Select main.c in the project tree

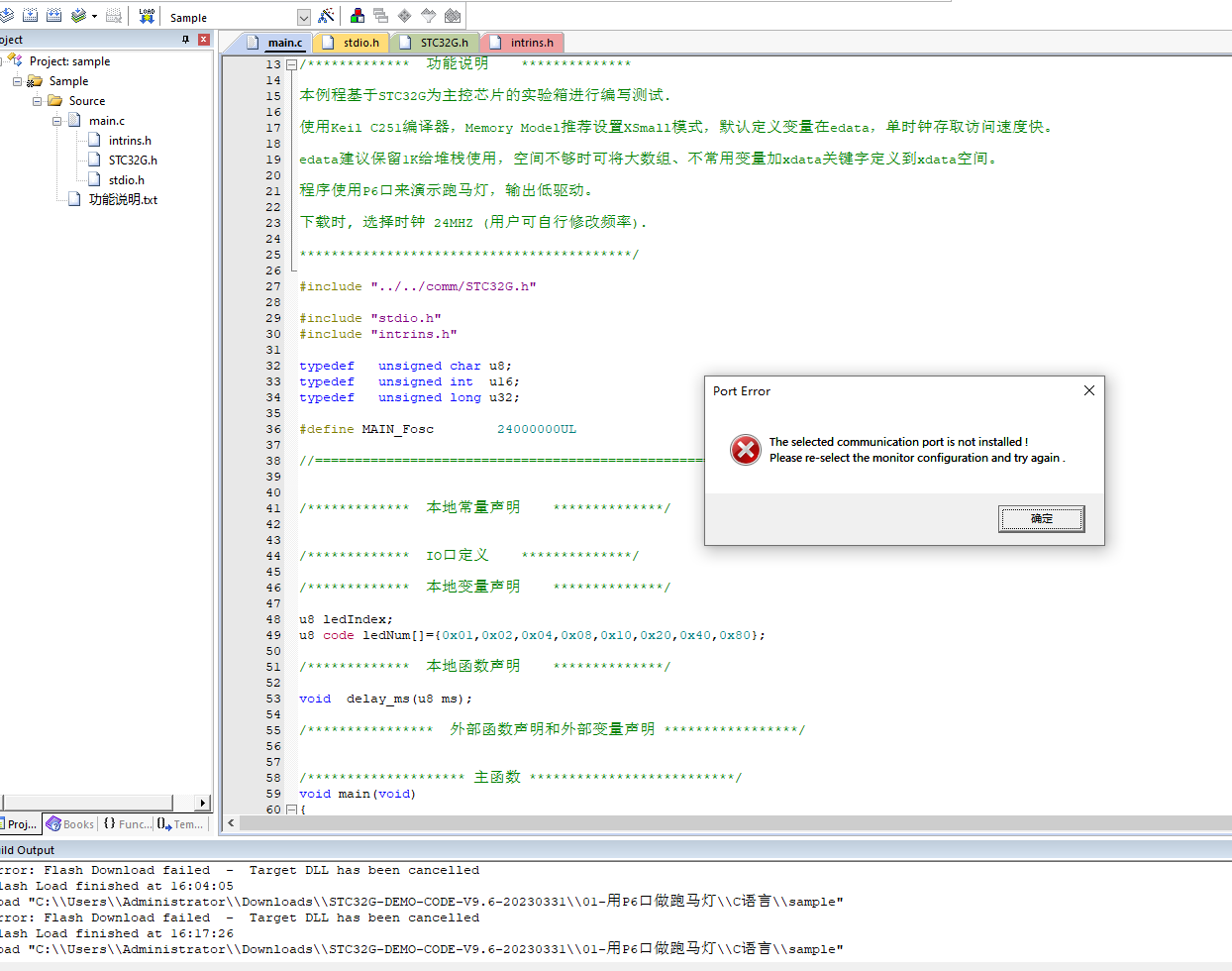pyautogui.click(x=107, y=121)
